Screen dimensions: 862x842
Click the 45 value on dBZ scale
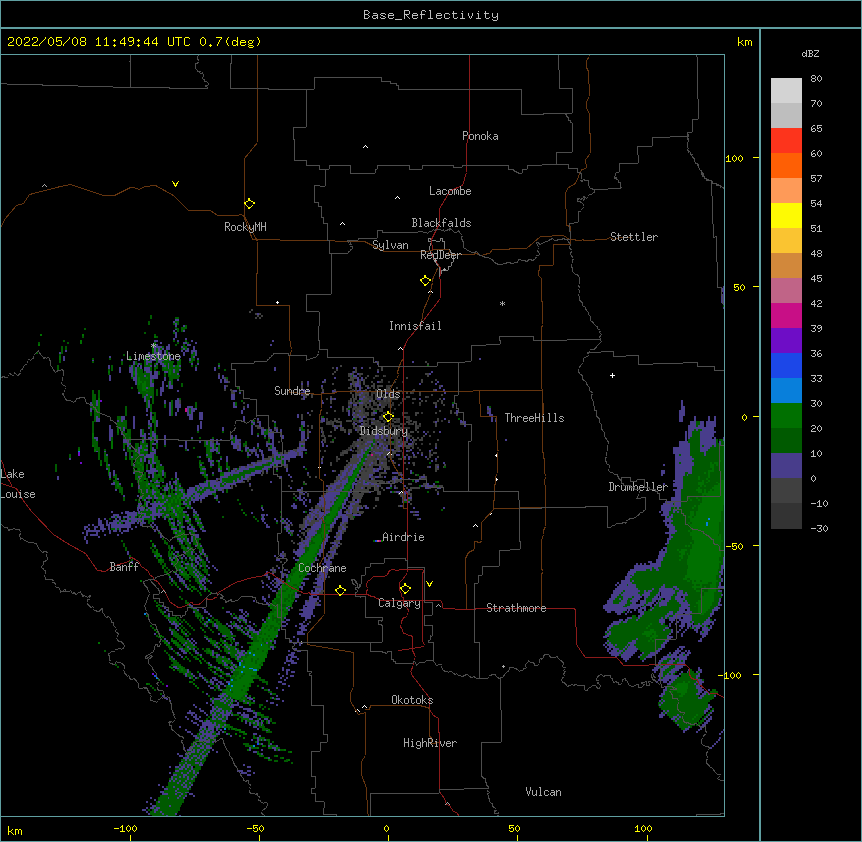(816, 278)
